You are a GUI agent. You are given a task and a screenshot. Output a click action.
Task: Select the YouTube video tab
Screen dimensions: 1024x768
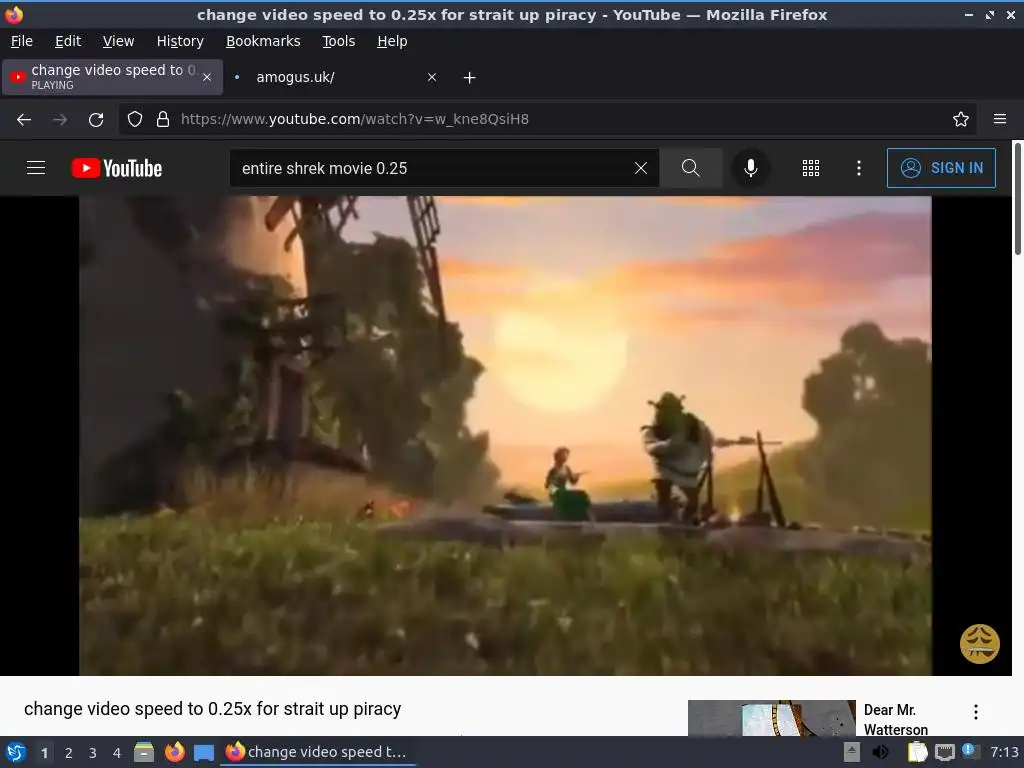tap(112, 77)
